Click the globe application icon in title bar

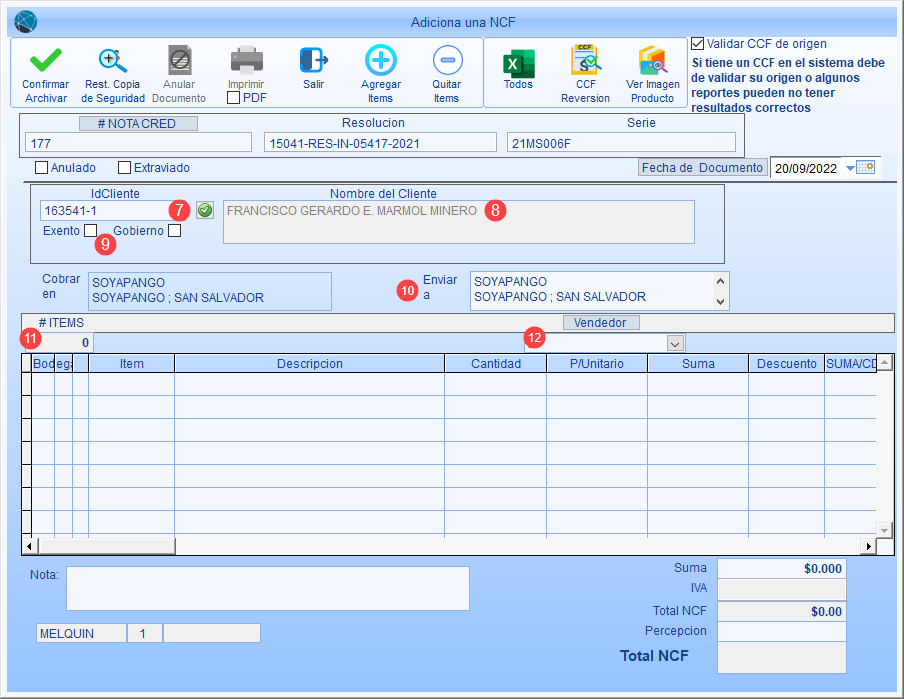coord(25,22)
